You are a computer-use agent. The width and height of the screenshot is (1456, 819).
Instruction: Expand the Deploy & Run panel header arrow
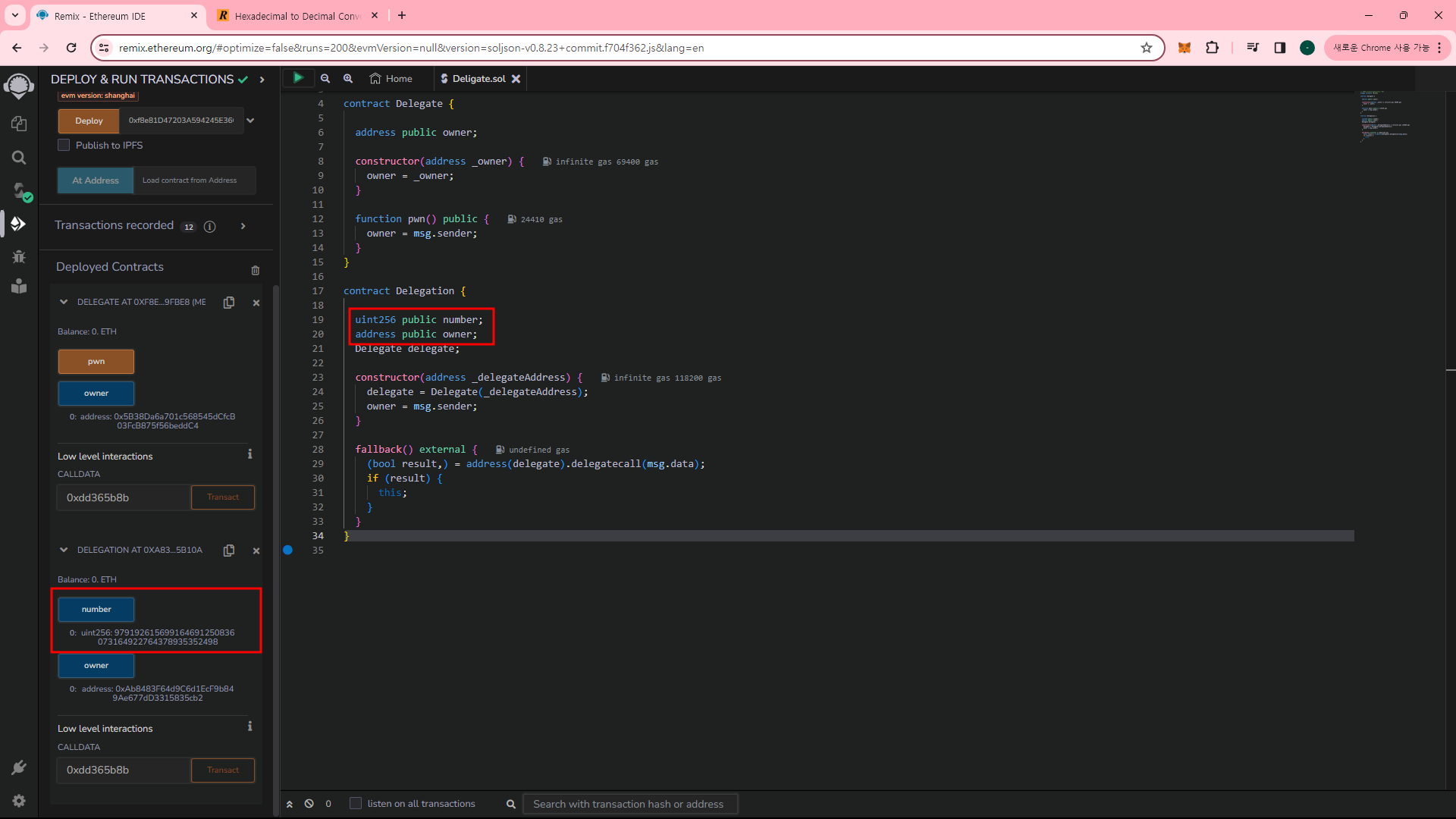[x=262, y=80]
